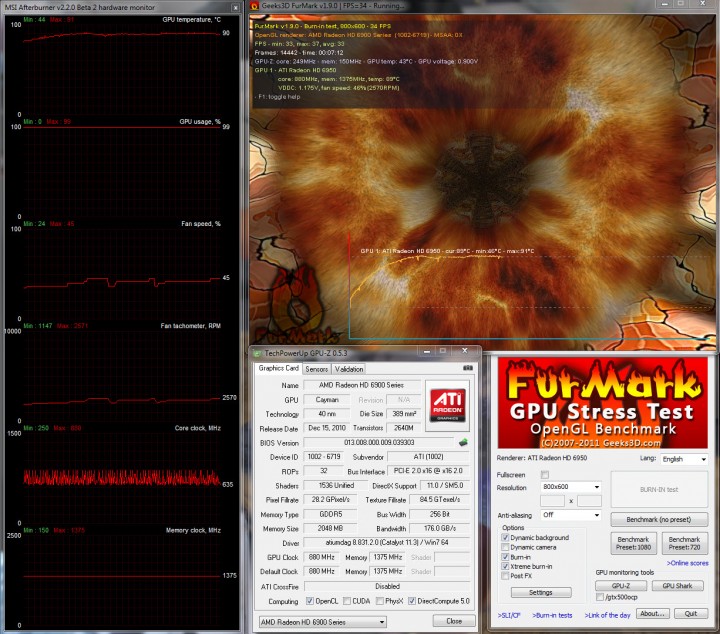Viewport: 720px width, 634px height.
Task: Minimize the FurMark render window
Action: click(x=664, y=4)
